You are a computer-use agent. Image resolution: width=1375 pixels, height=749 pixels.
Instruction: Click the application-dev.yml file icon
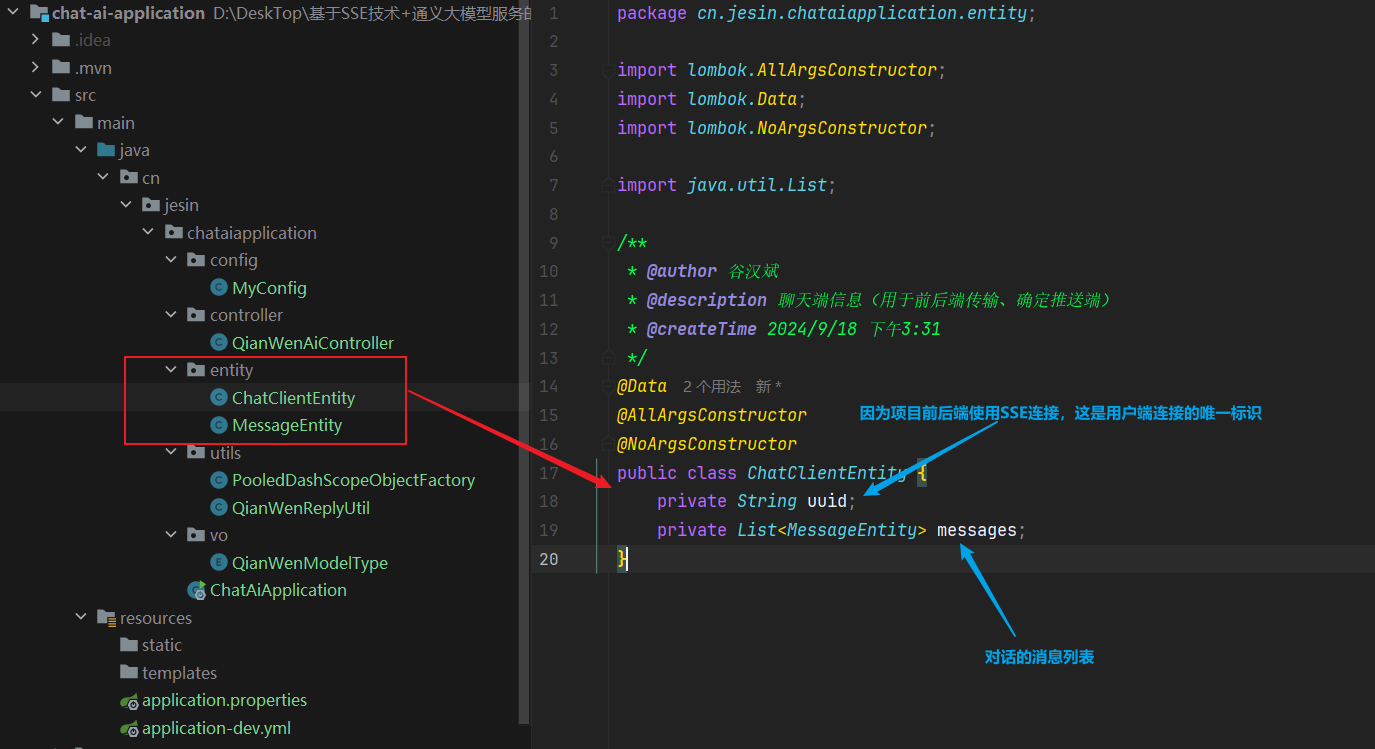click(129, 728)
